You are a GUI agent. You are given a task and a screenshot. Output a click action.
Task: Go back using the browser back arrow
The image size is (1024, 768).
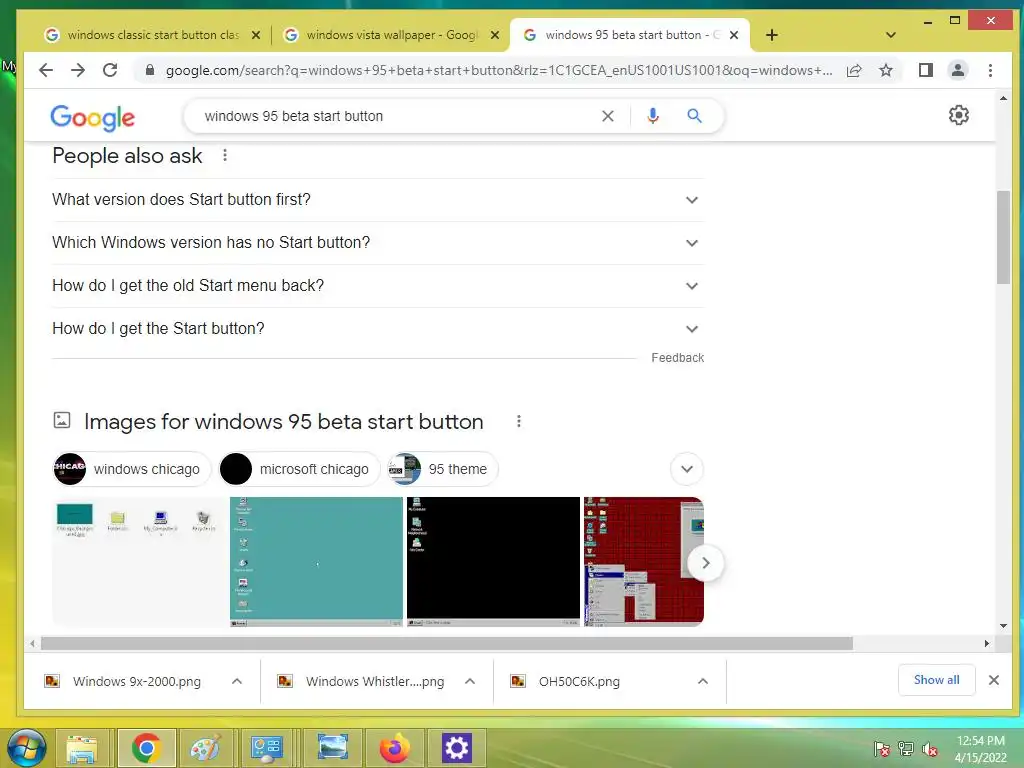(46, 70)
